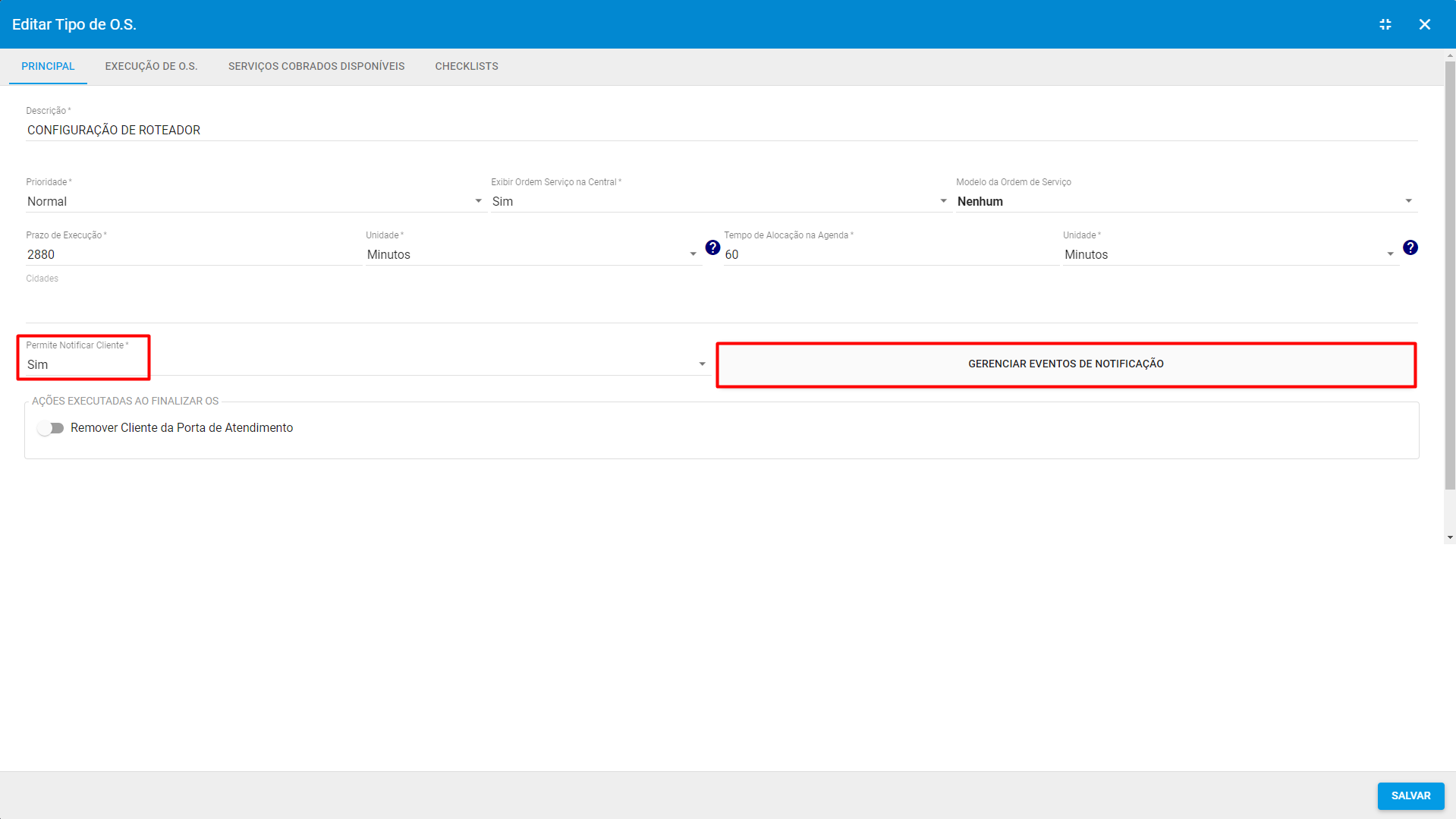The image size is (1456, 819).
Task: Open the Checklists tab
Action: (467, 66)
